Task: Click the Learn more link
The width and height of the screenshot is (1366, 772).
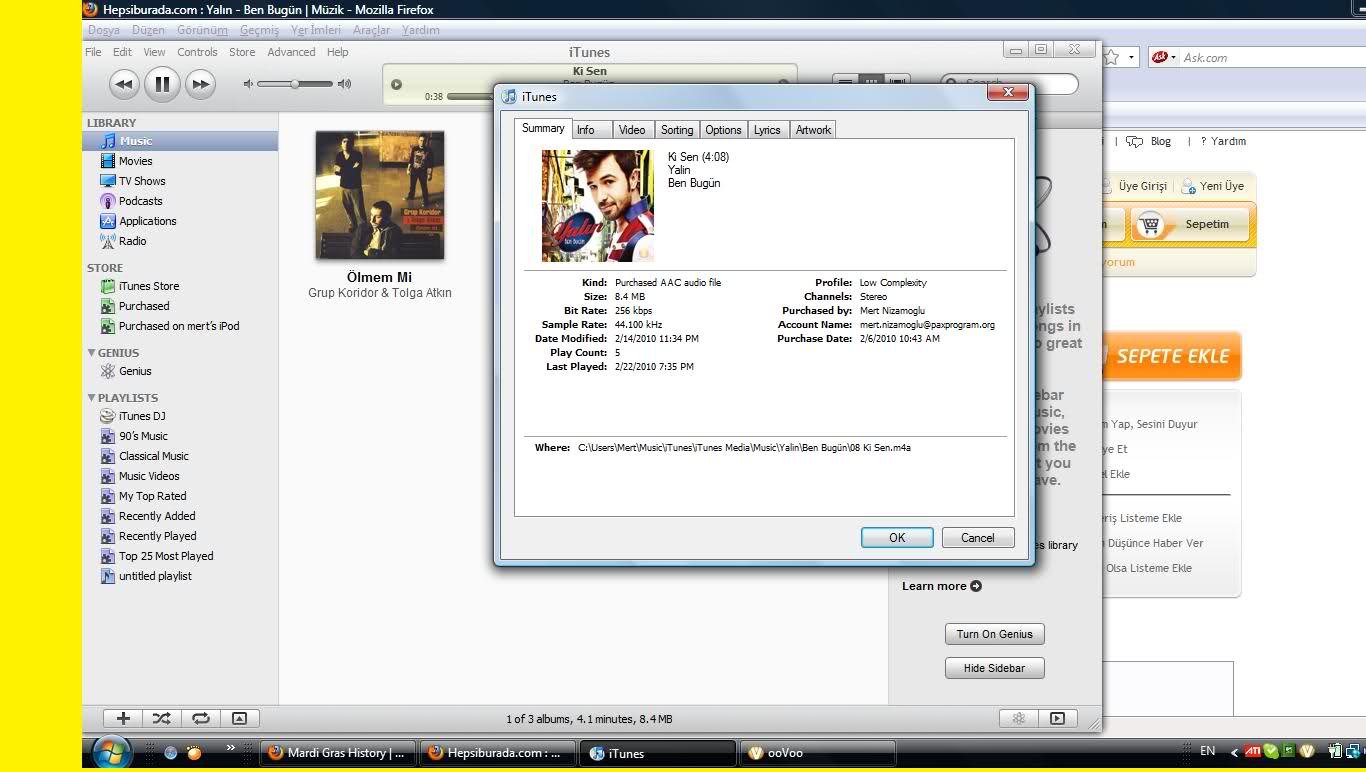Action: tap(942, 586)
